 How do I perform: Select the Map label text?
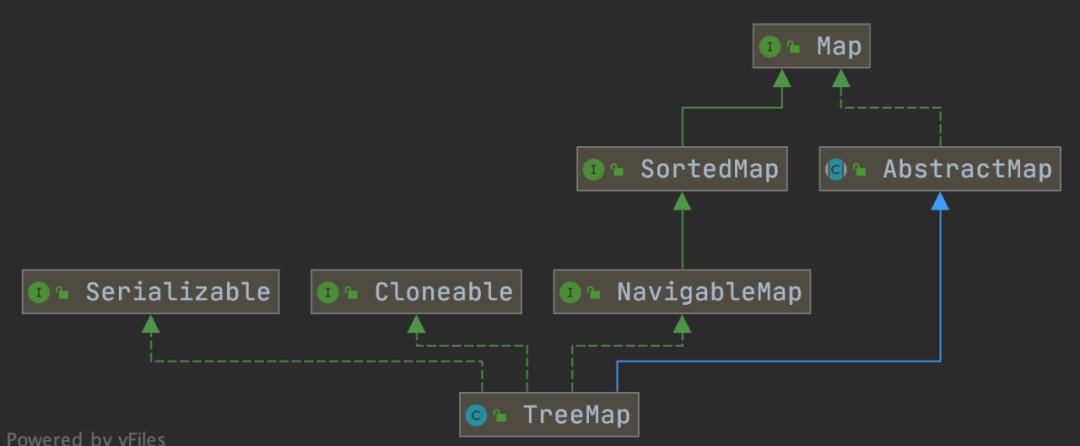tap(838, 46)
